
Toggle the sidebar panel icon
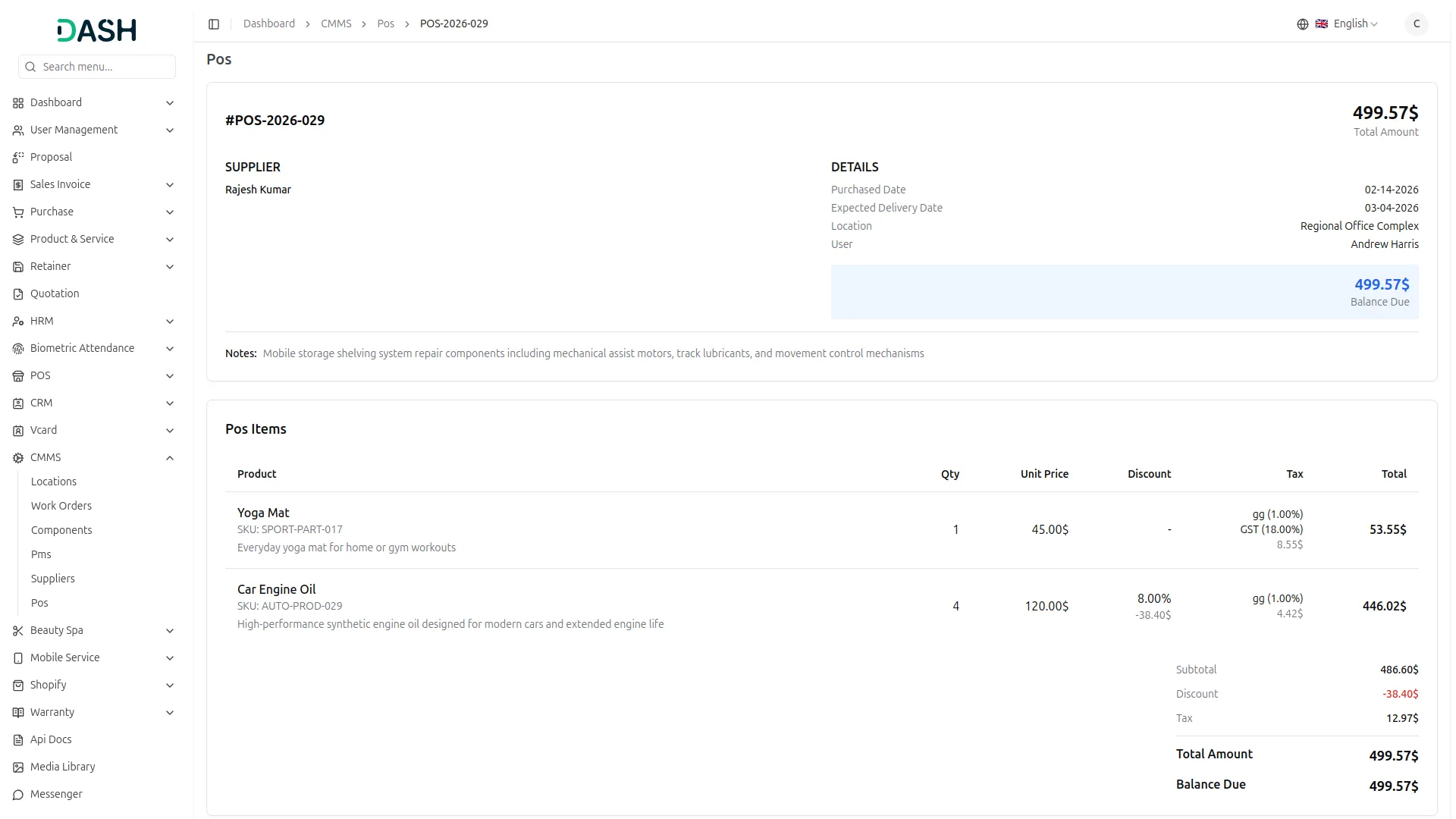click(x=214, y=24)
